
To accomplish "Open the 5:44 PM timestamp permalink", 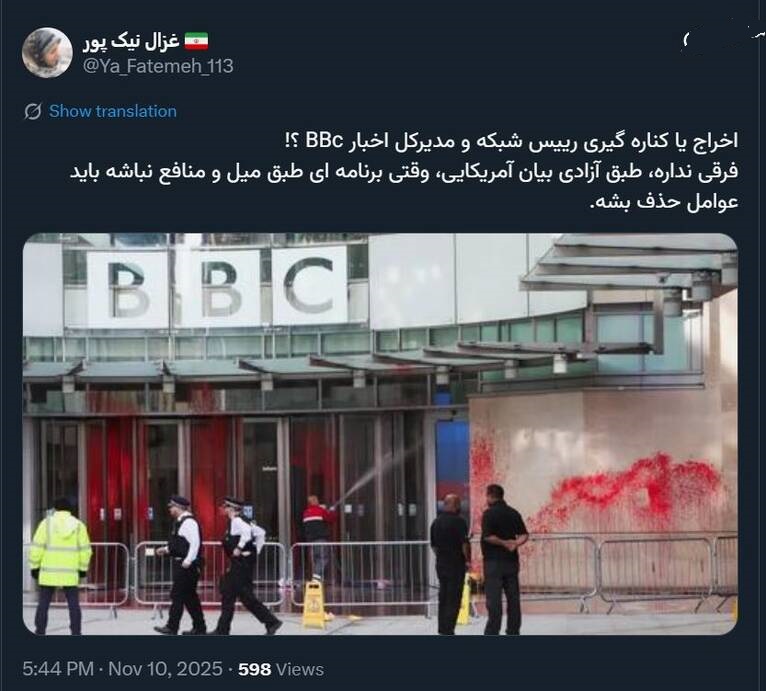I will tap(58, 669).
